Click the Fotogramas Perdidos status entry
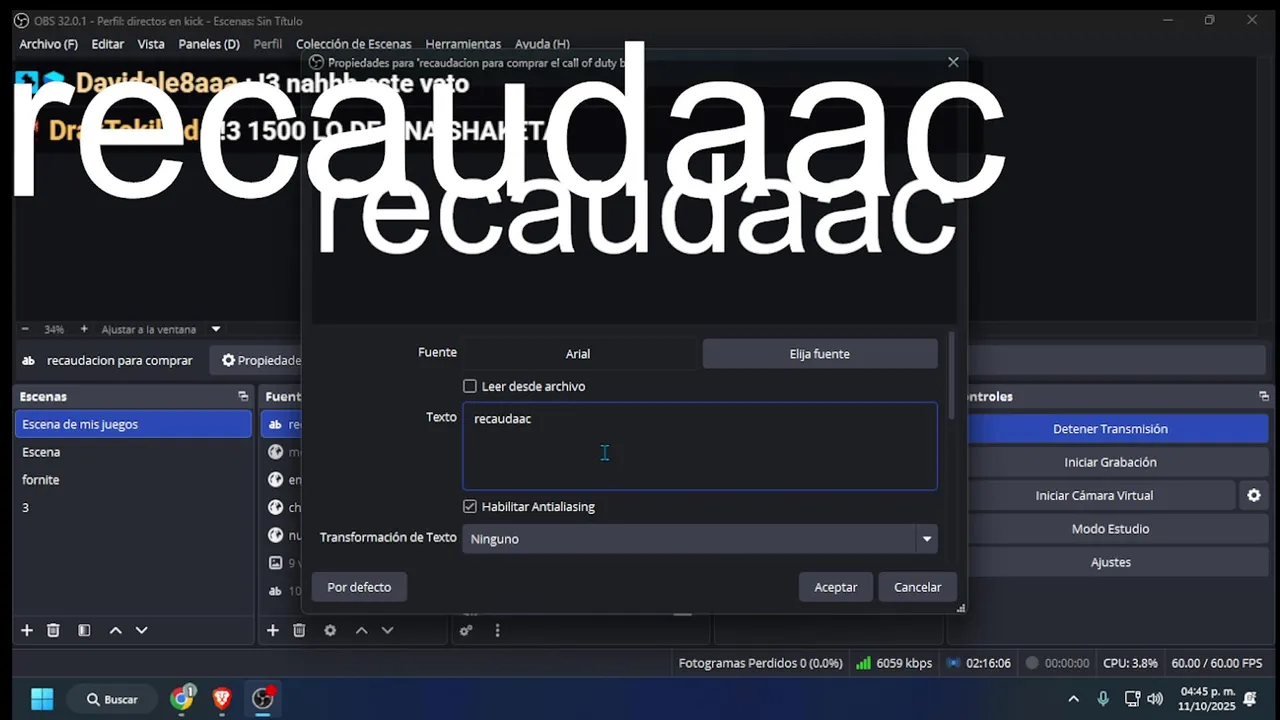Viewport: 1280px width, 720px height. pos(760,663)
